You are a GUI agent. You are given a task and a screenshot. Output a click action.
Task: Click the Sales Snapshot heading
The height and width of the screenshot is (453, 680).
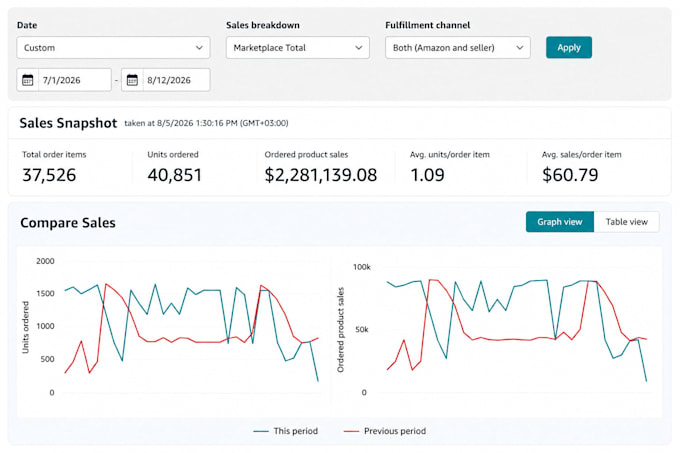(x=68, y=123)
